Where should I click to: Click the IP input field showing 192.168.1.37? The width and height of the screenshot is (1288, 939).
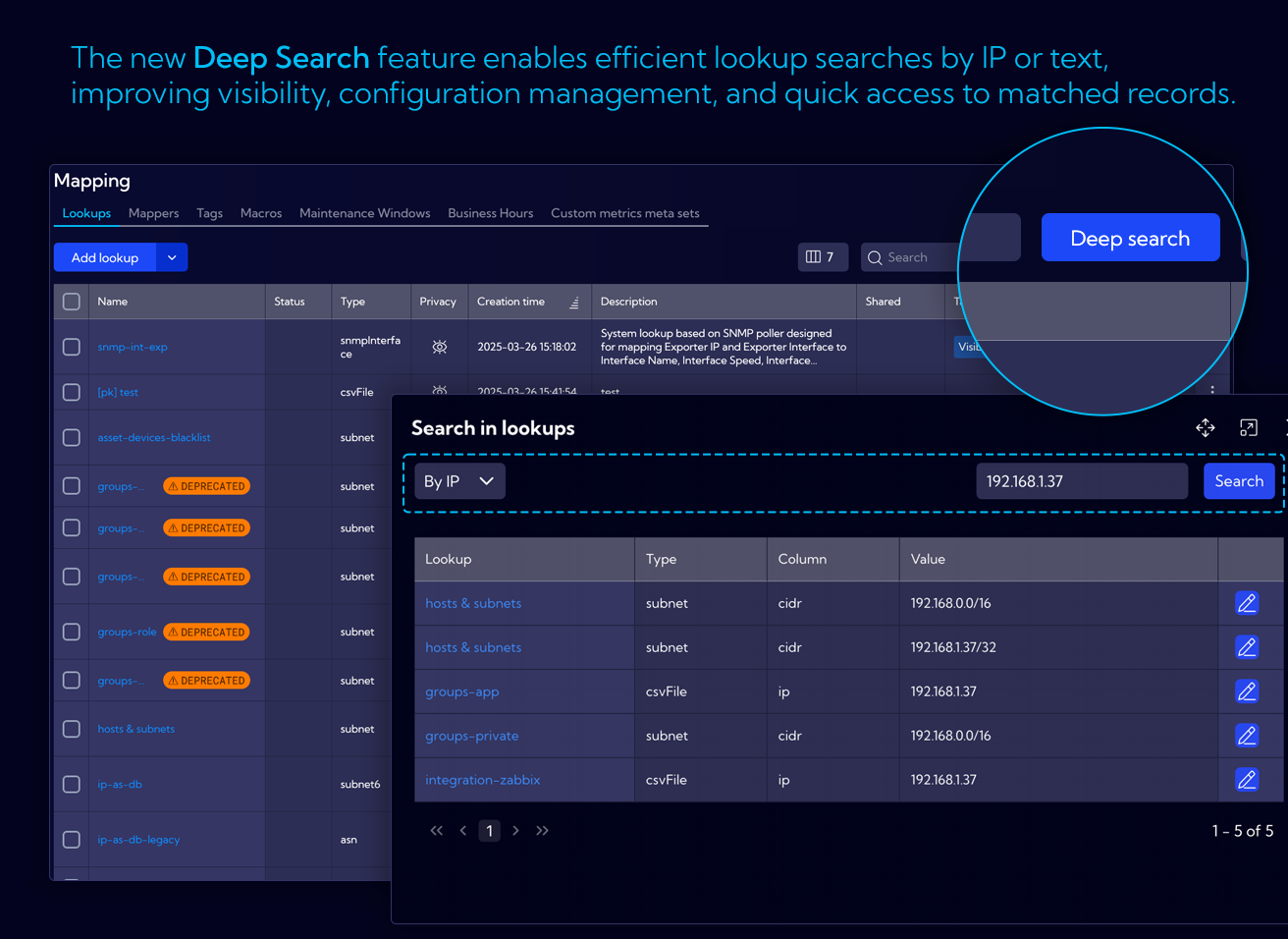(1082, 481)
